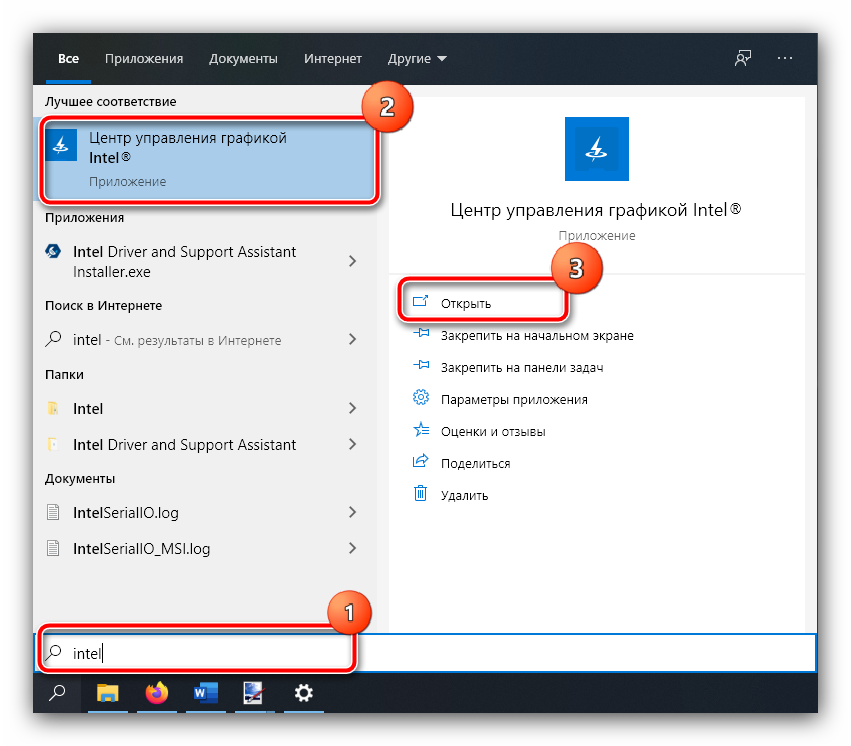
Task: Click Удалить to uninstall the app
Action: pos(464,495)
